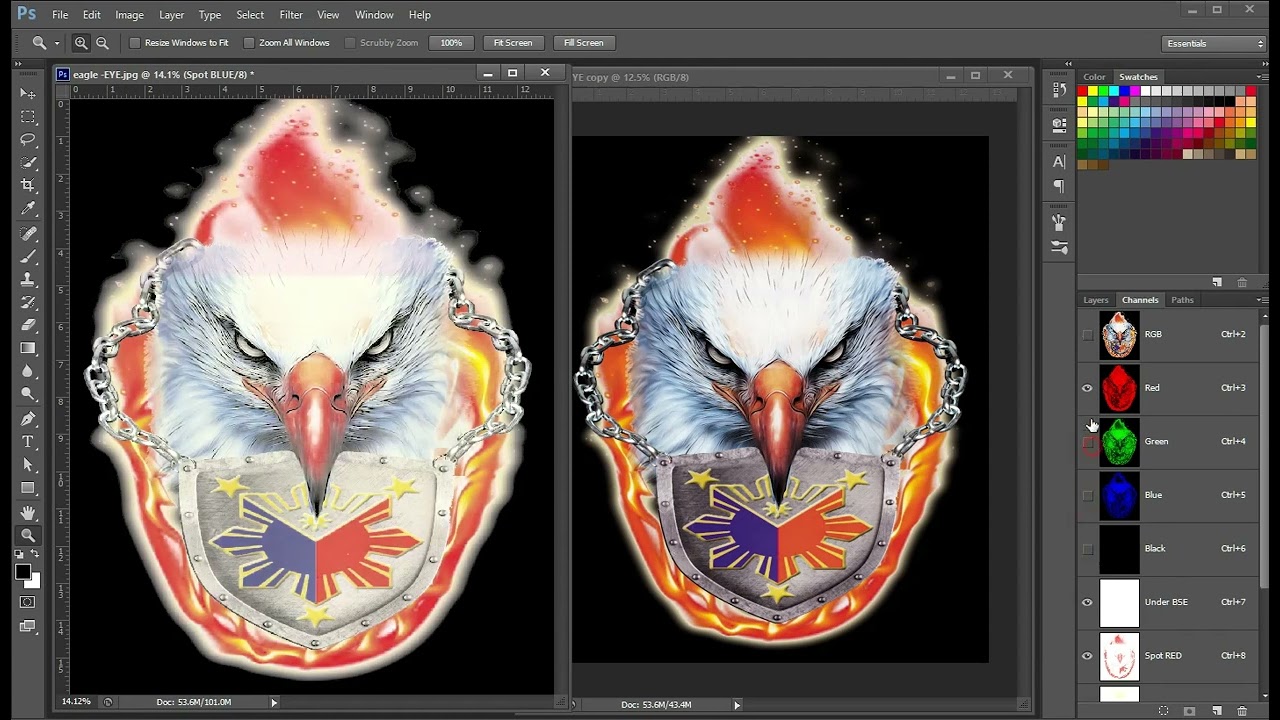Choose Zoom Out mode in options bar
The image size is (1280, 720).
[102, 43]
